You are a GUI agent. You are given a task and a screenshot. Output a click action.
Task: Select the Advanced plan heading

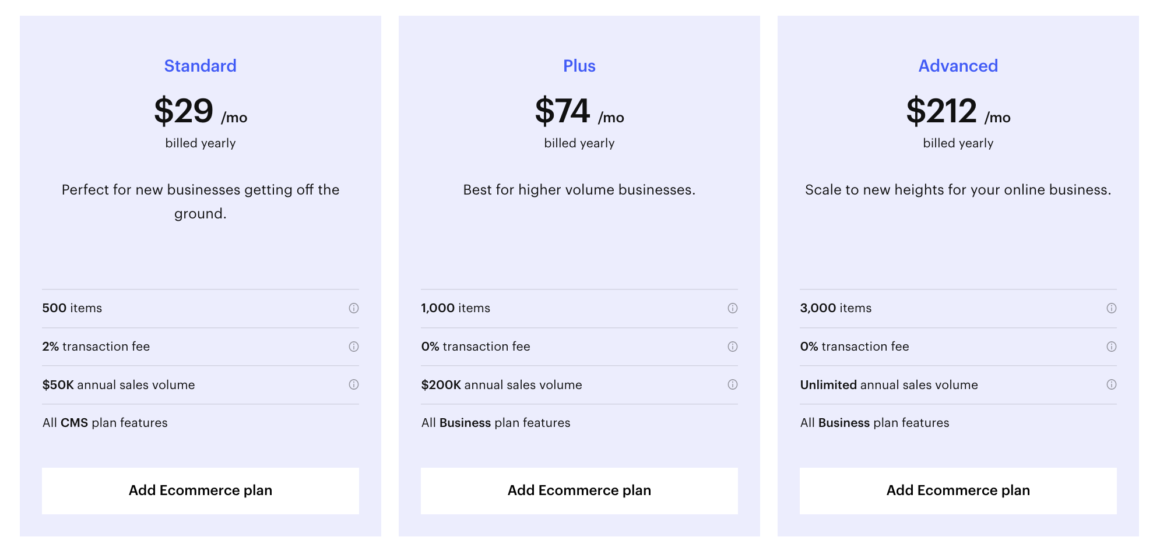point(958,66)
